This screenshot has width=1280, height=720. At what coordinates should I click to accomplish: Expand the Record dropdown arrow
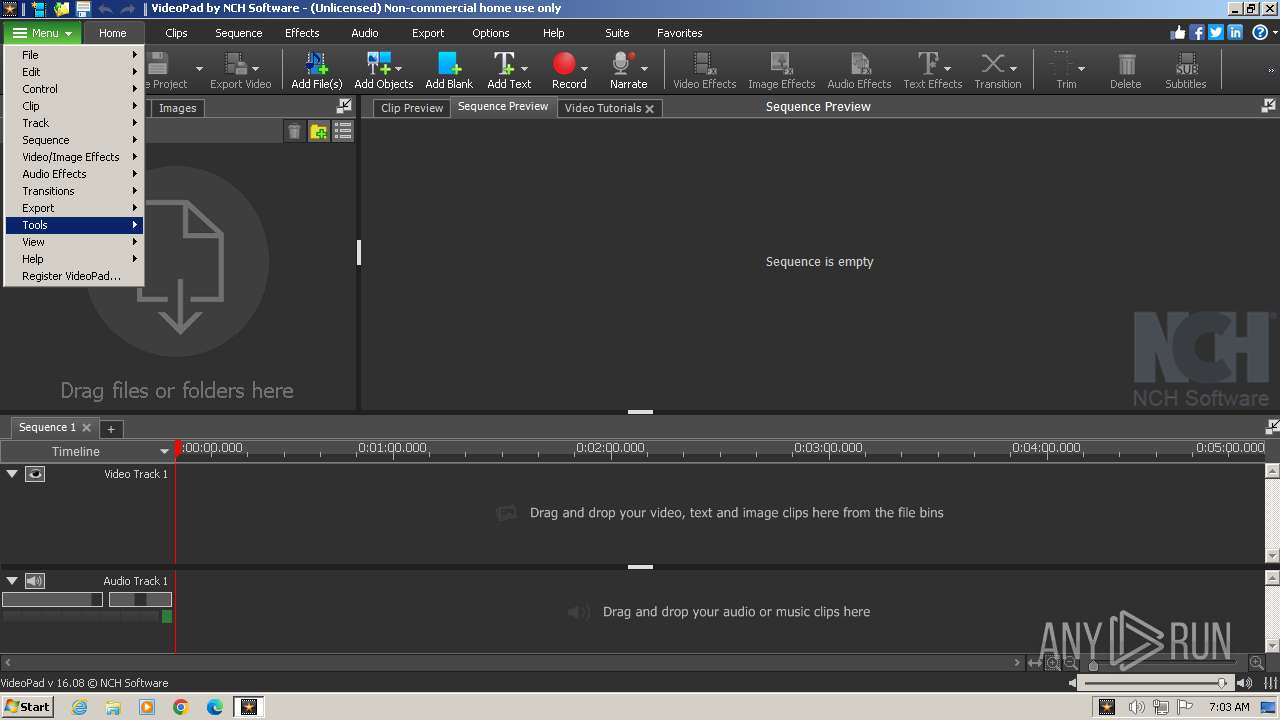coord(584,68)
